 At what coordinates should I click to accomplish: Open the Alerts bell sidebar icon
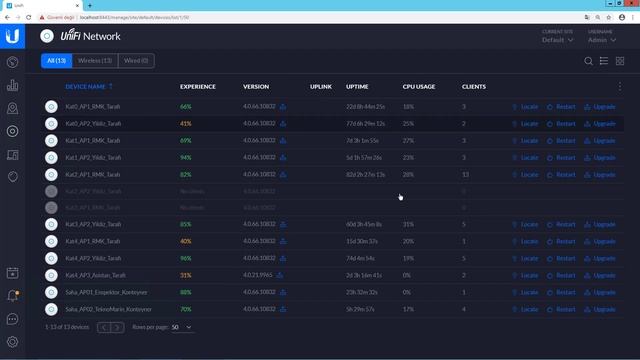[12, 296]
